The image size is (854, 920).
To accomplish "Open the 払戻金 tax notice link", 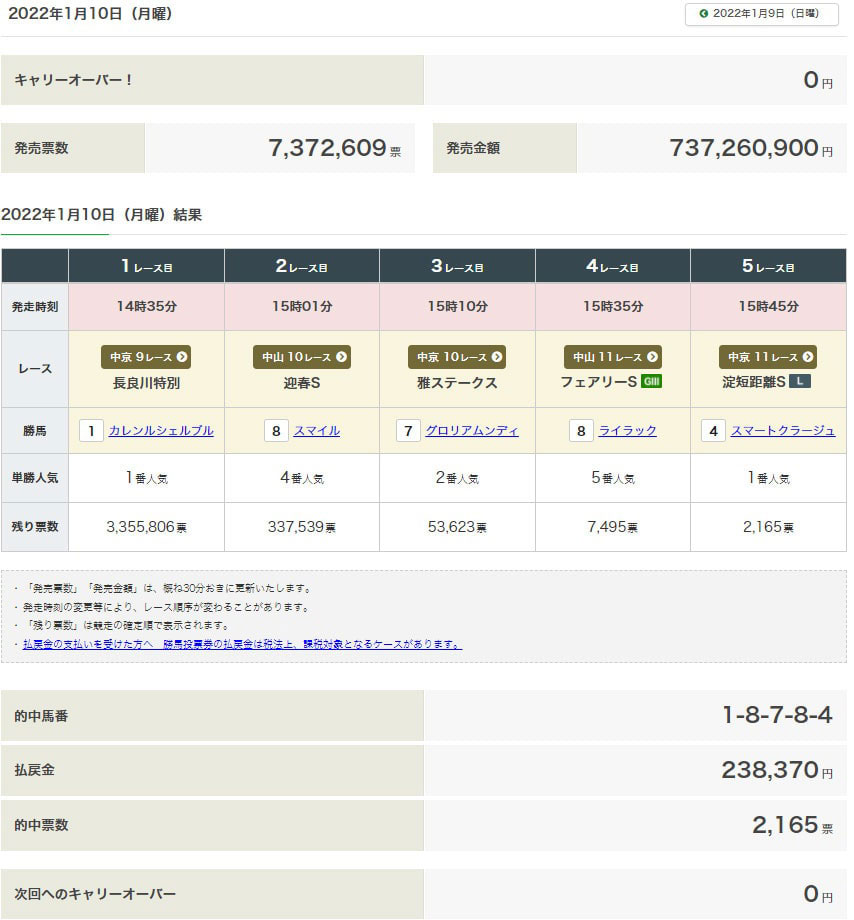I will click(x=242, y=644).
